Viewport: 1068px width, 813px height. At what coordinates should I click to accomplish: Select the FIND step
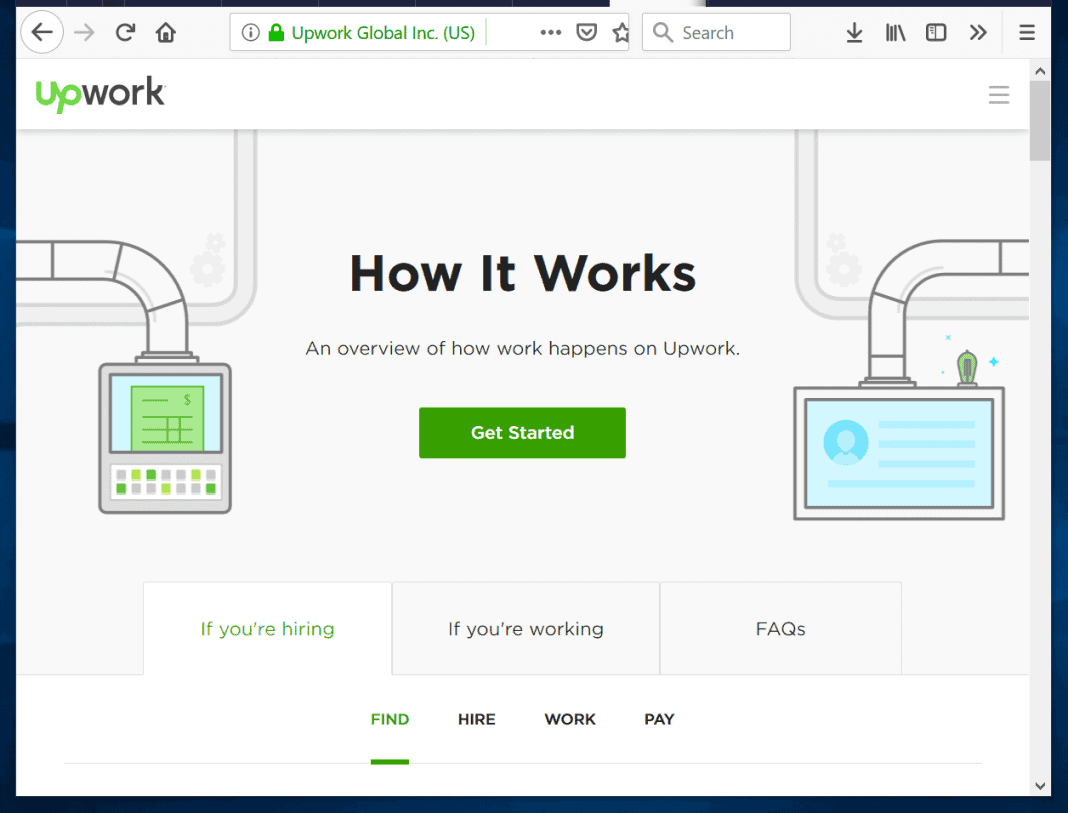(390, 719)
